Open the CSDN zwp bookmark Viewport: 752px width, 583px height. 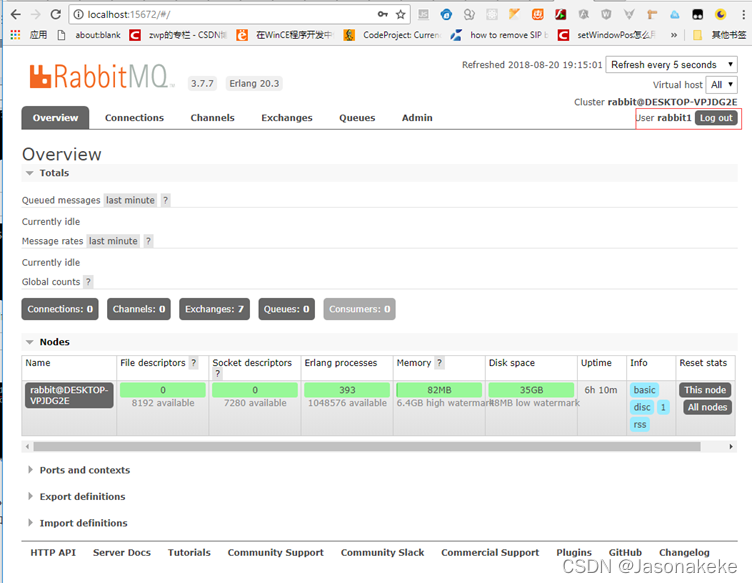[178, 35]
